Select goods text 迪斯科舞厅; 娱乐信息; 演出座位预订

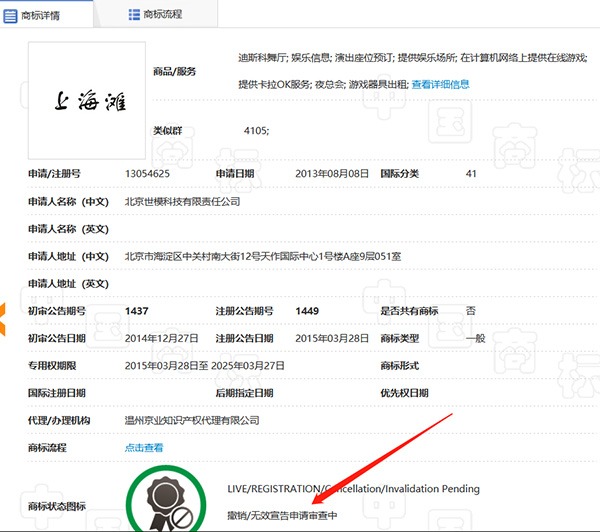pos(316,58)
